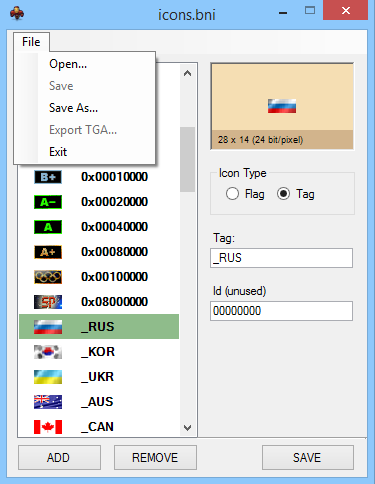The image size is (375, 484).
Task: Open the File menu
Action: click(x=31, y=42)
